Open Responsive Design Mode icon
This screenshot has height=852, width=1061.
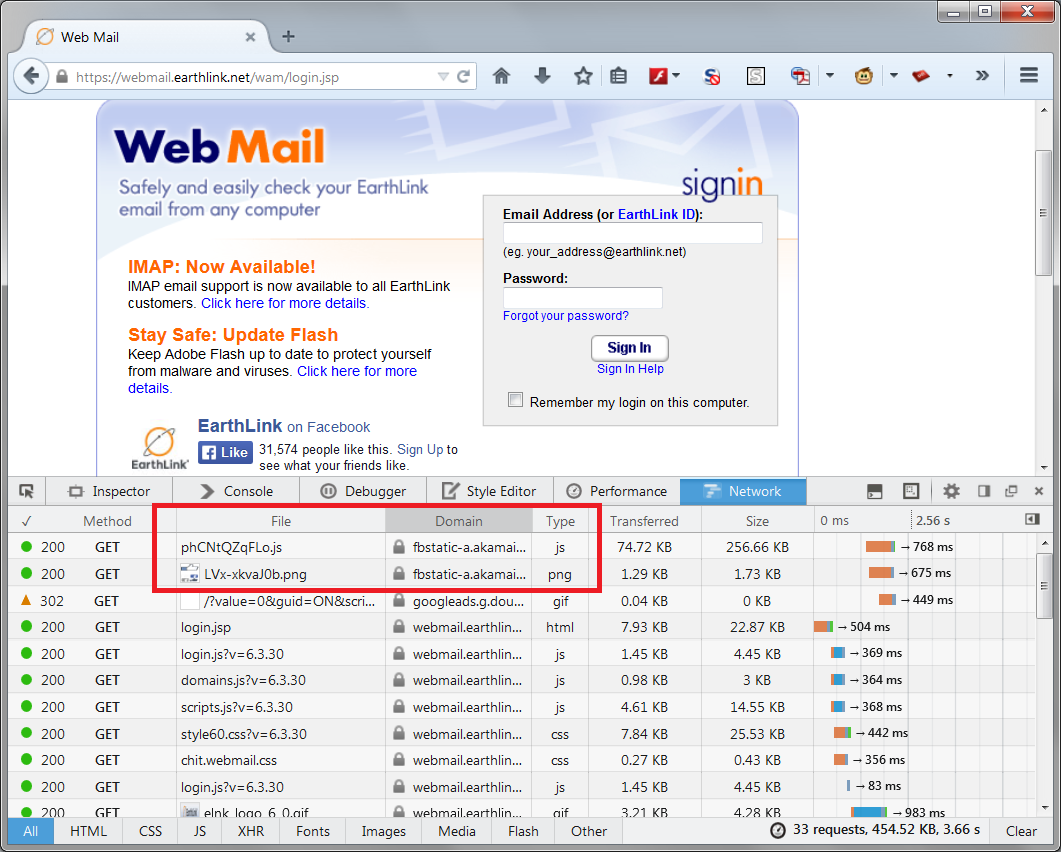click(911, 491)
